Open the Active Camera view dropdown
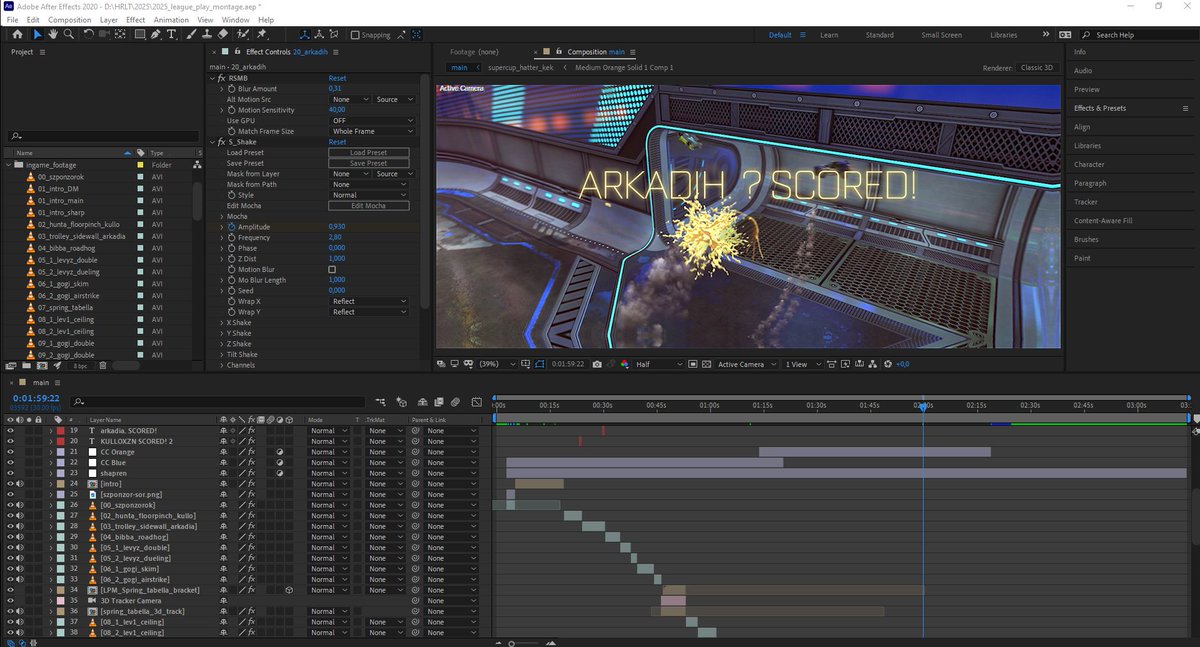The width and height of the screenshot is (1200, 647). [746, 364]
